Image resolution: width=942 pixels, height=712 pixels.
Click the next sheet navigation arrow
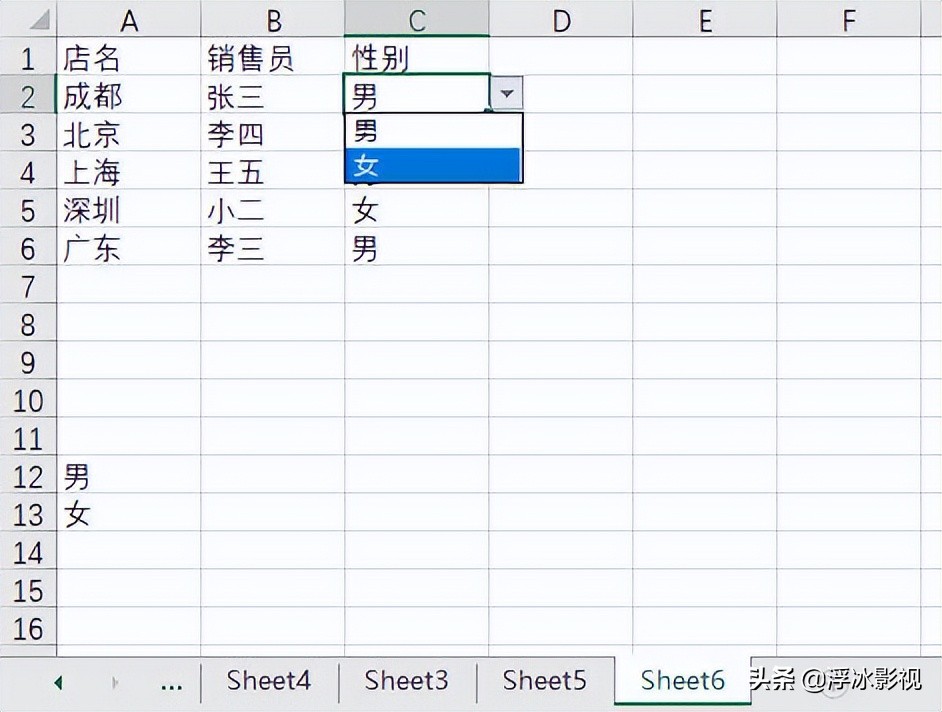pos(115,683)
